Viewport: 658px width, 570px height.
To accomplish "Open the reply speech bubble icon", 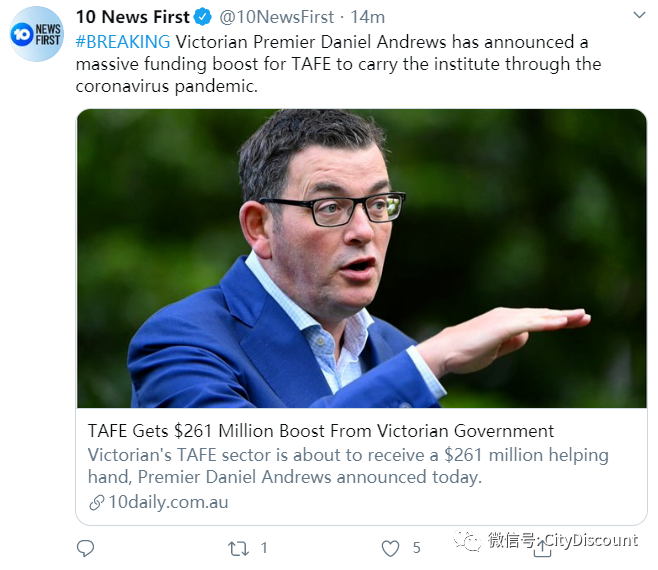I will [86, 548].
